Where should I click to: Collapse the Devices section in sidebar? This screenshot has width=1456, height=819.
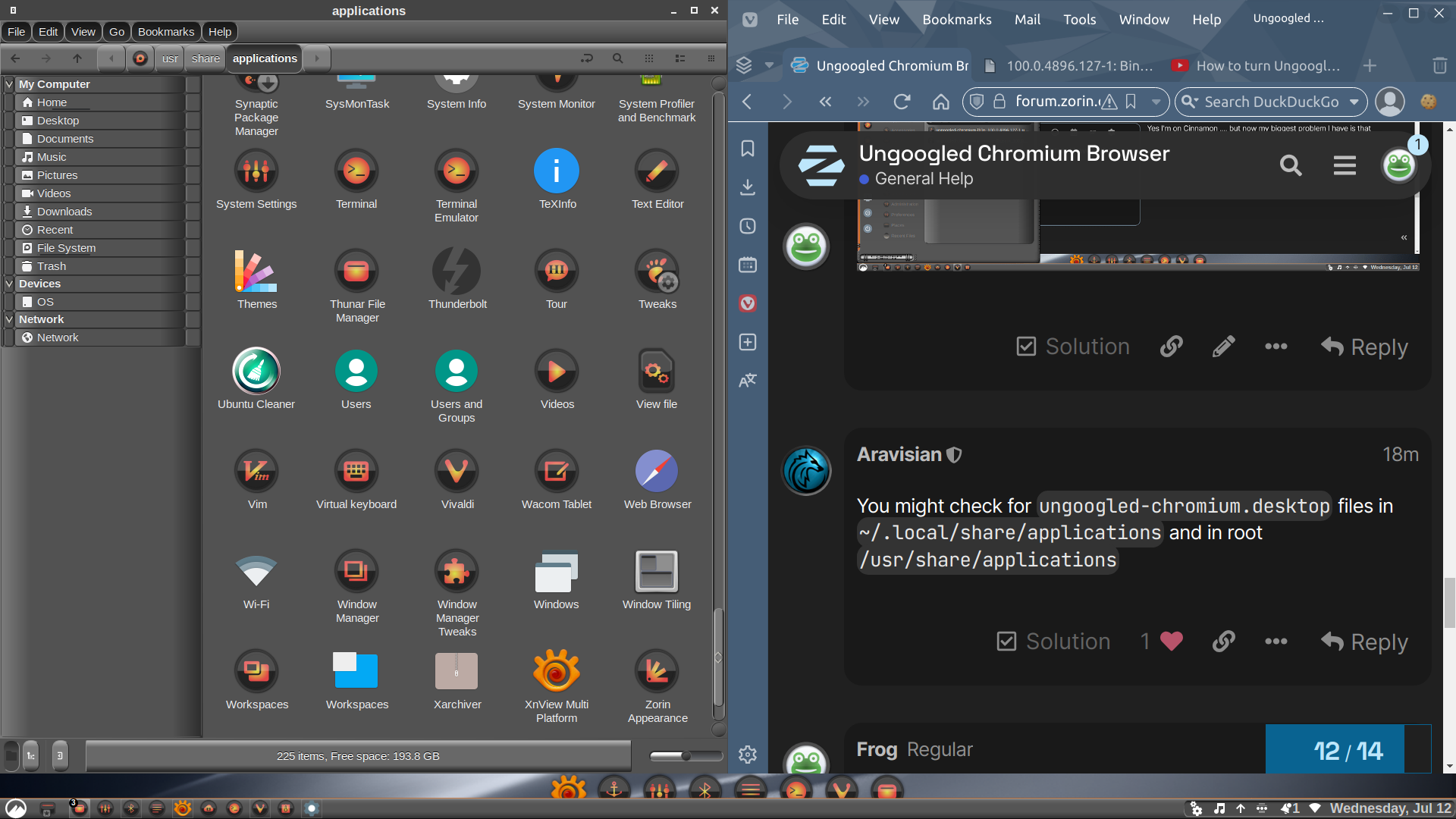click(x=9, y=284)
